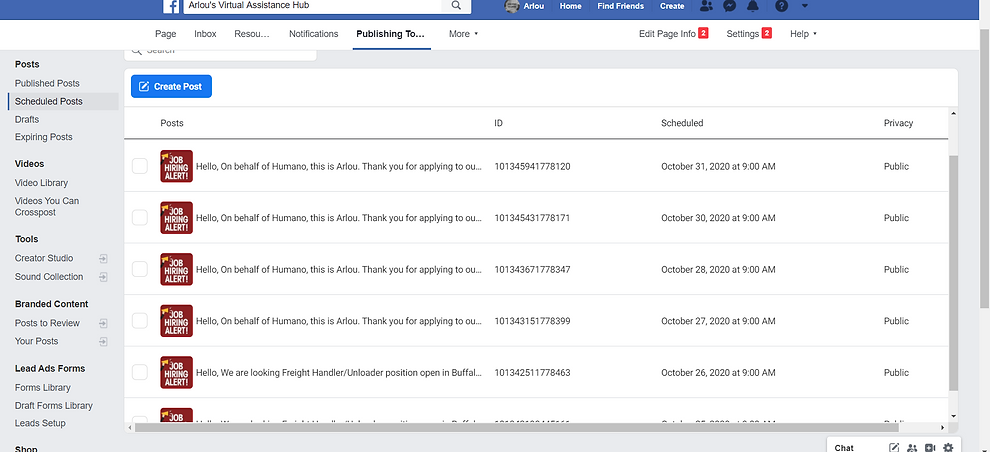Viewport: 990px width, 452px height.
Task: Click scroll-right arrow on horizontal scrollbar
Action: (943, 428)
